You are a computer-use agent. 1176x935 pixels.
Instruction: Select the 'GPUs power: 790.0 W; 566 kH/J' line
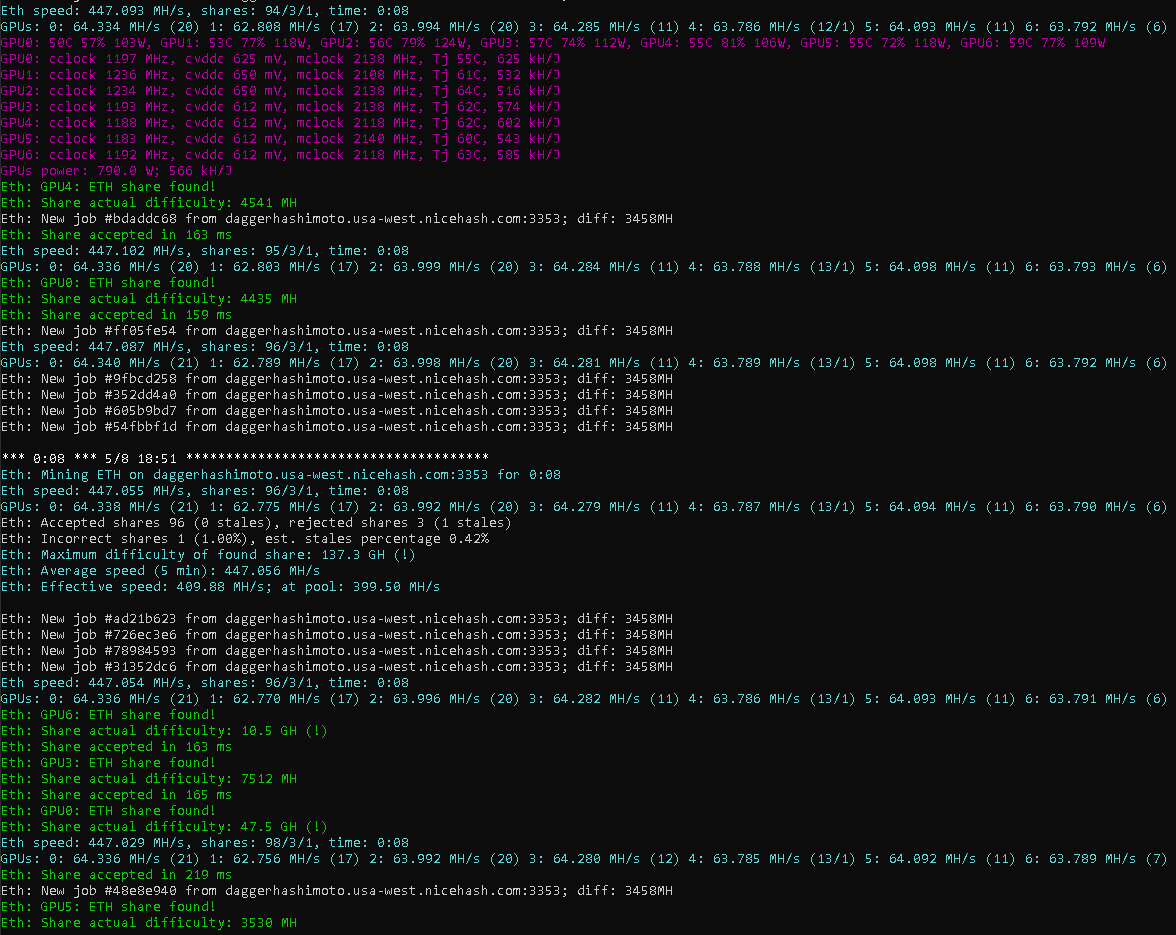point(116,171)
